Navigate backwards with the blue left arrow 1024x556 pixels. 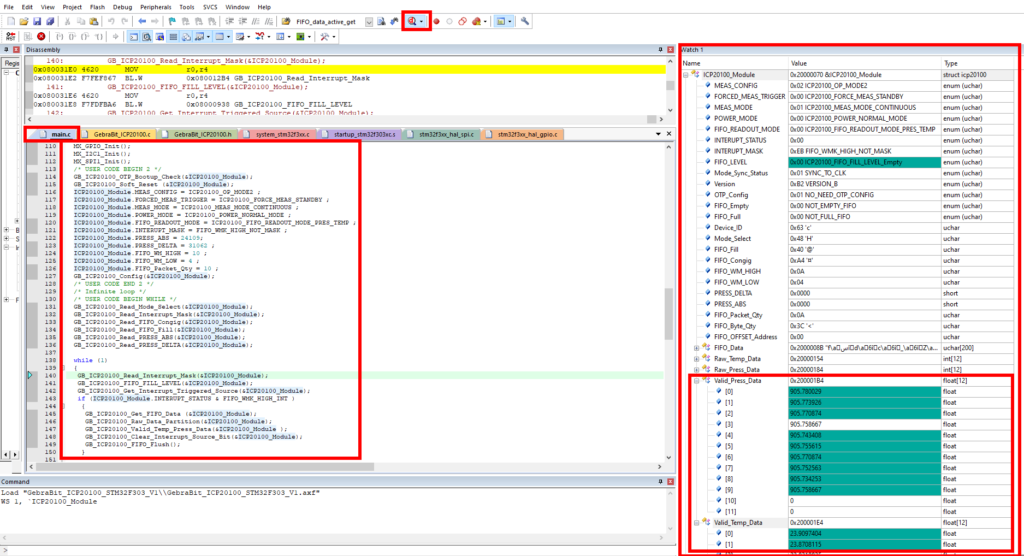142,22
